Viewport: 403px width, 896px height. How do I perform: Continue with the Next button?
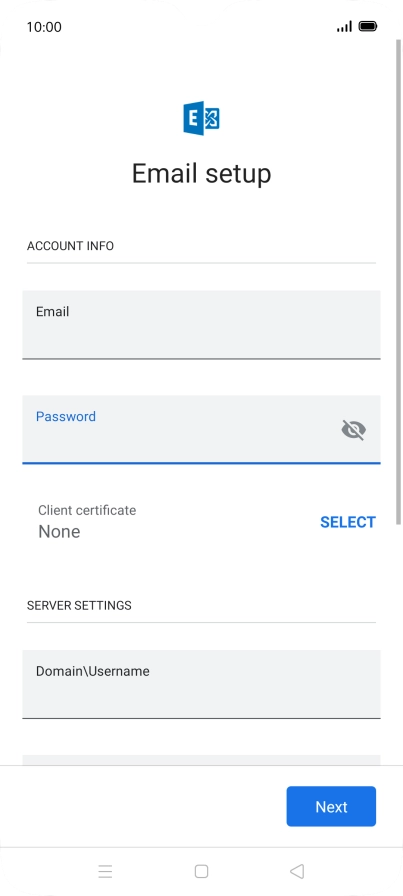[x=331, y=806]
